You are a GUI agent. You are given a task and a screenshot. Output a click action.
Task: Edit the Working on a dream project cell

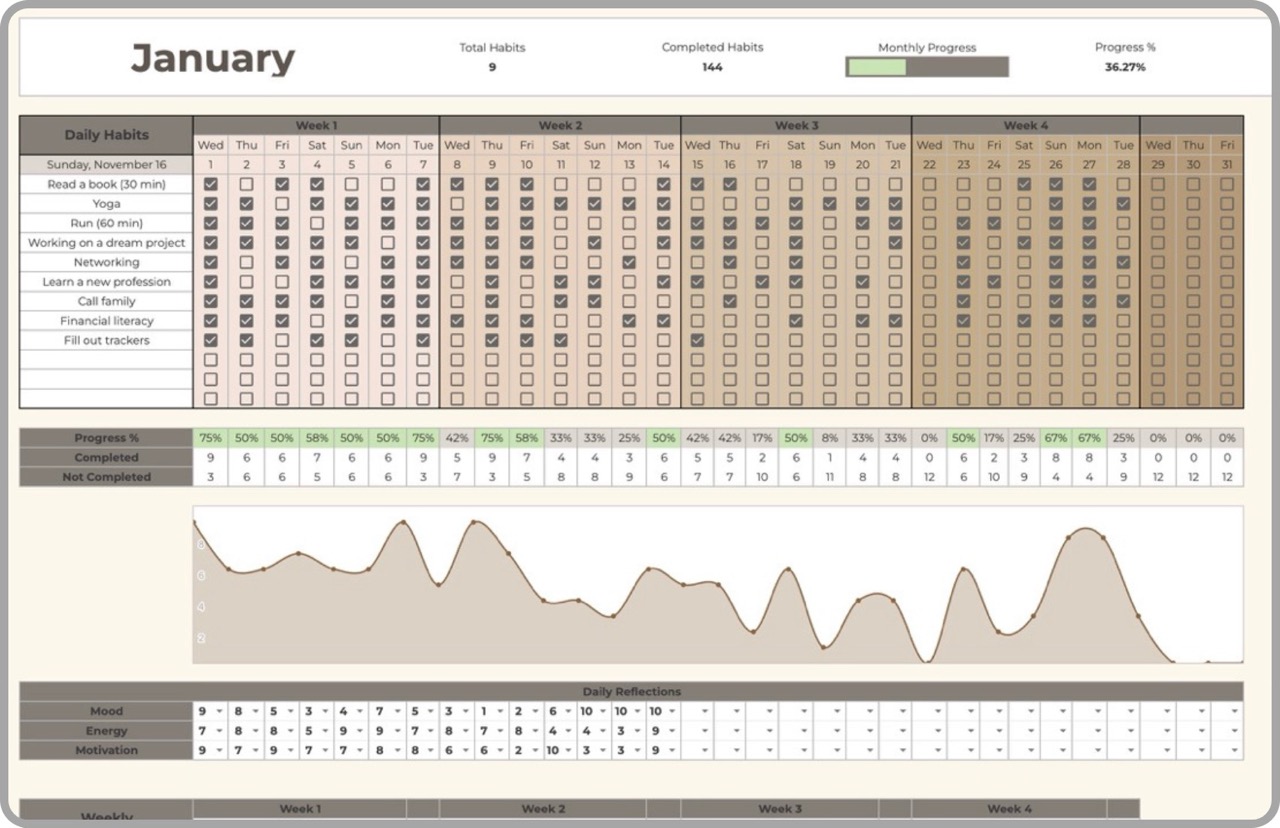click(106, 243)
